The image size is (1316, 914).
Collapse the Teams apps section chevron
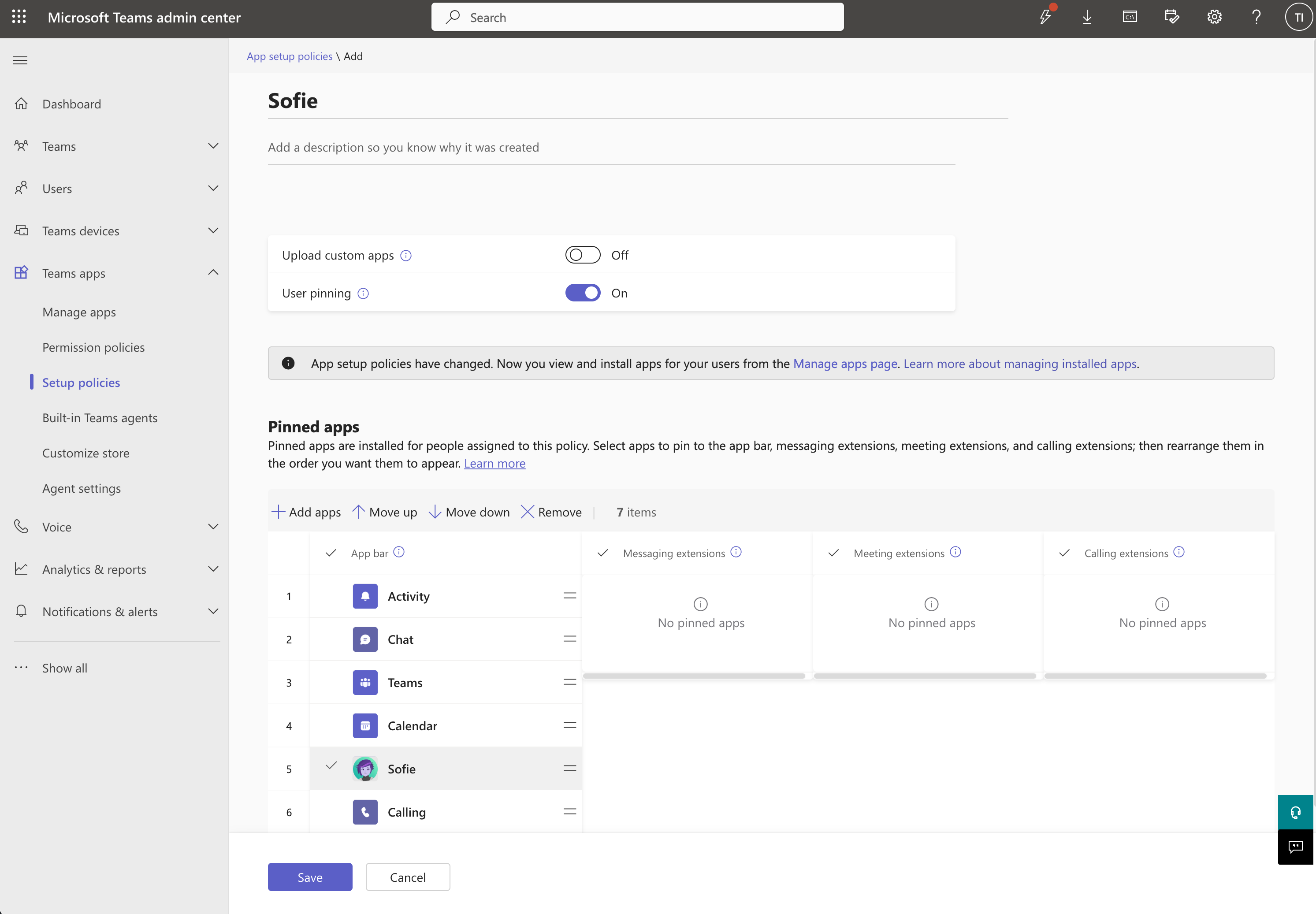coord(213,273)
